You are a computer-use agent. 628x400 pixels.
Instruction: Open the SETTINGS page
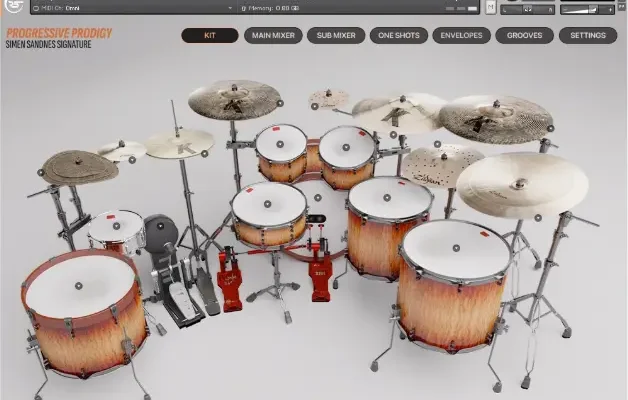point(587,35)
